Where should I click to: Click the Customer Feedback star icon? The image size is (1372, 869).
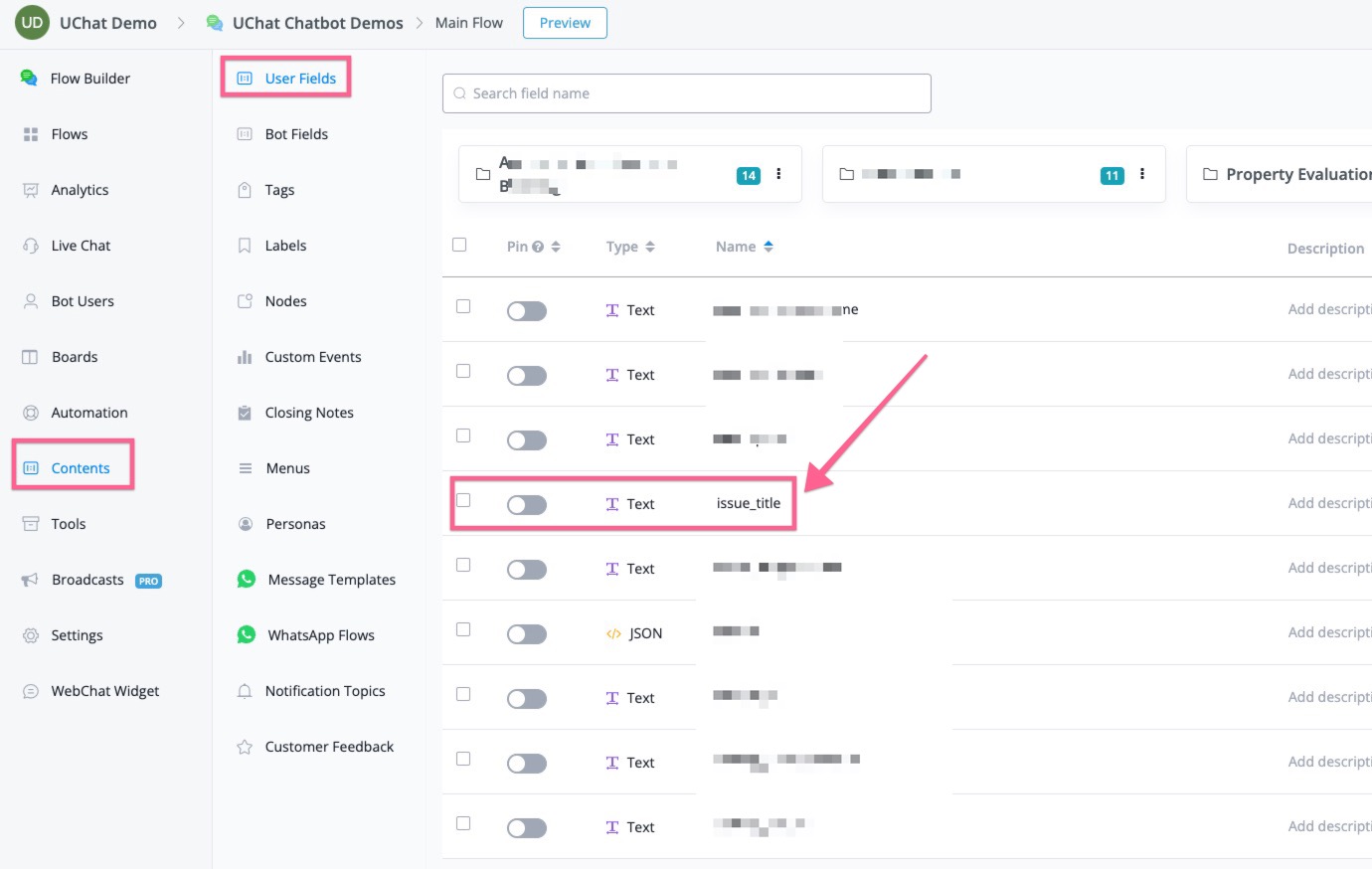[245, 746]
